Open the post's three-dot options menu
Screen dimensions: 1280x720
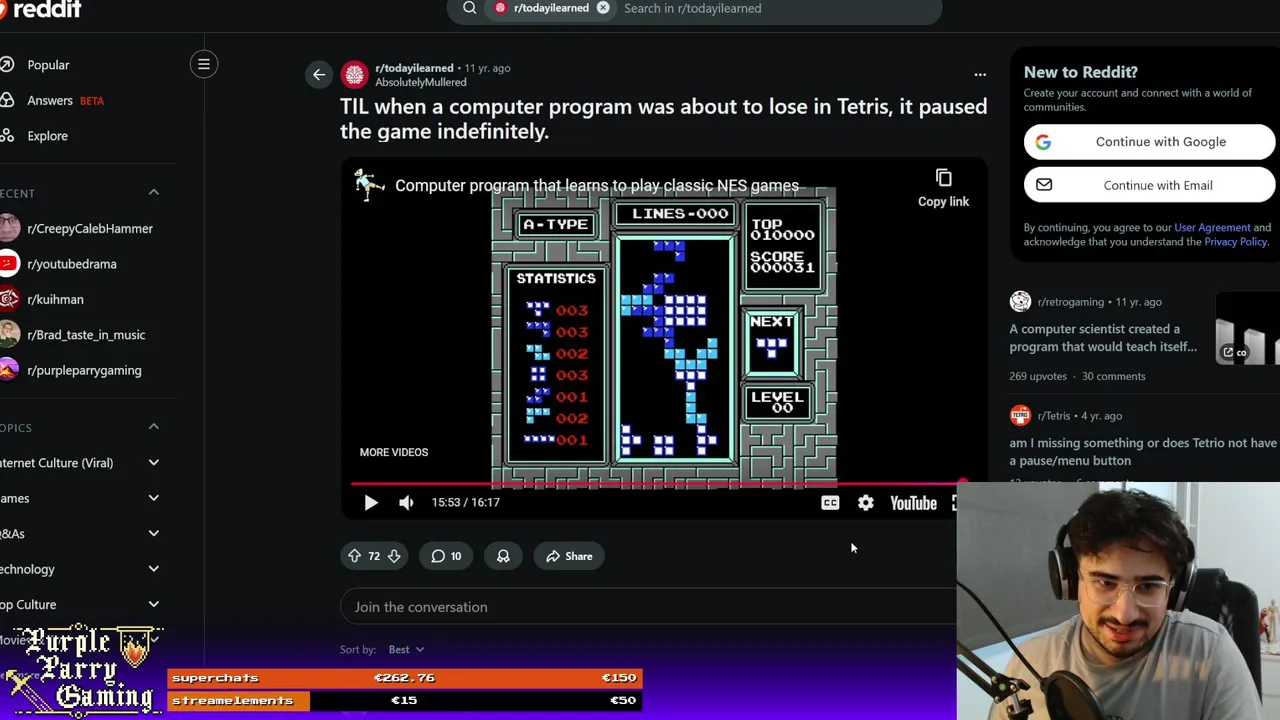coord(980,74)
